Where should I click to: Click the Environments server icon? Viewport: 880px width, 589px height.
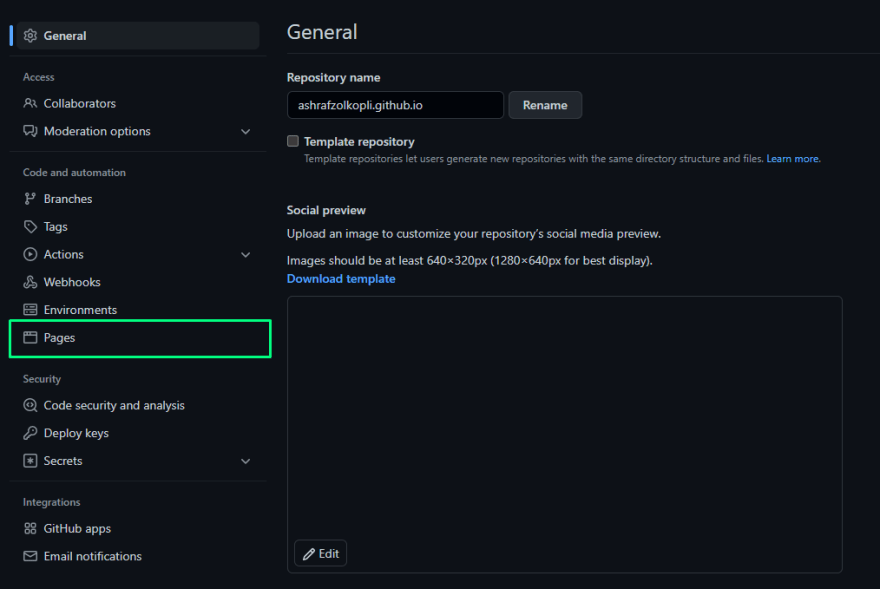30,310
